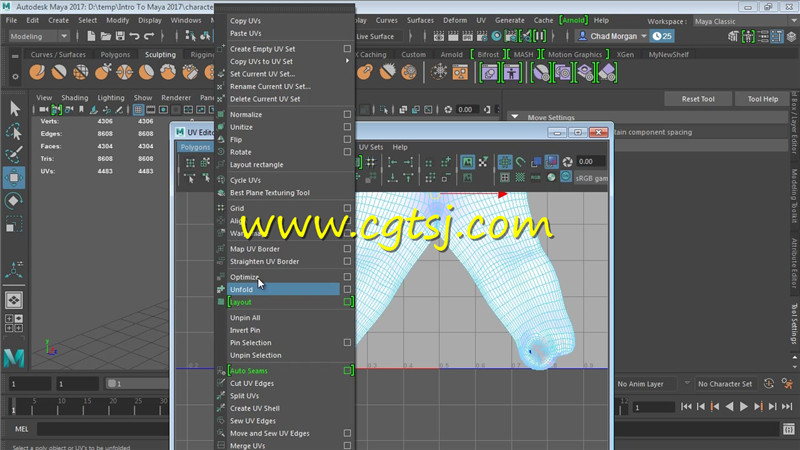Click the Maya logo icon in toolbox
The height and width of the screenshot is (450, 800).
click(x=14, y=358)
